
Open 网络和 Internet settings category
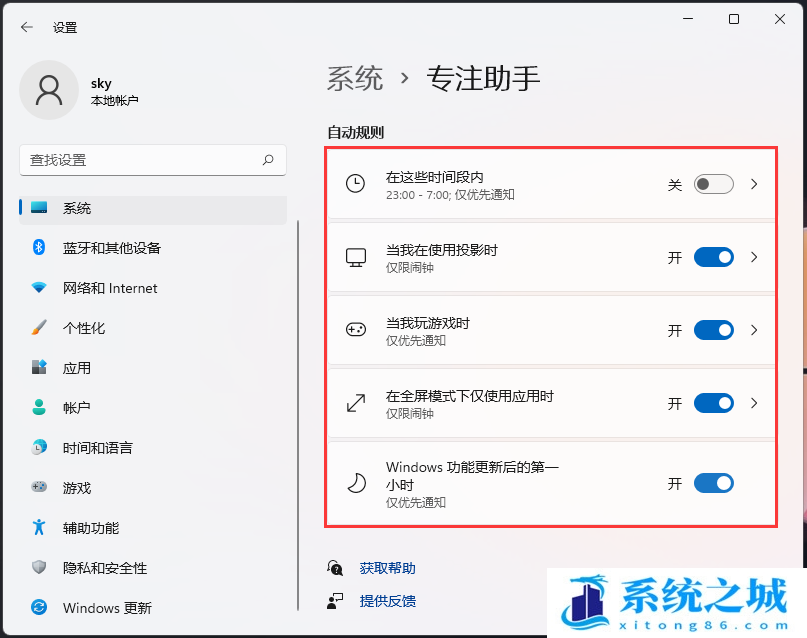pyautogui.click(x=153, y=288)
